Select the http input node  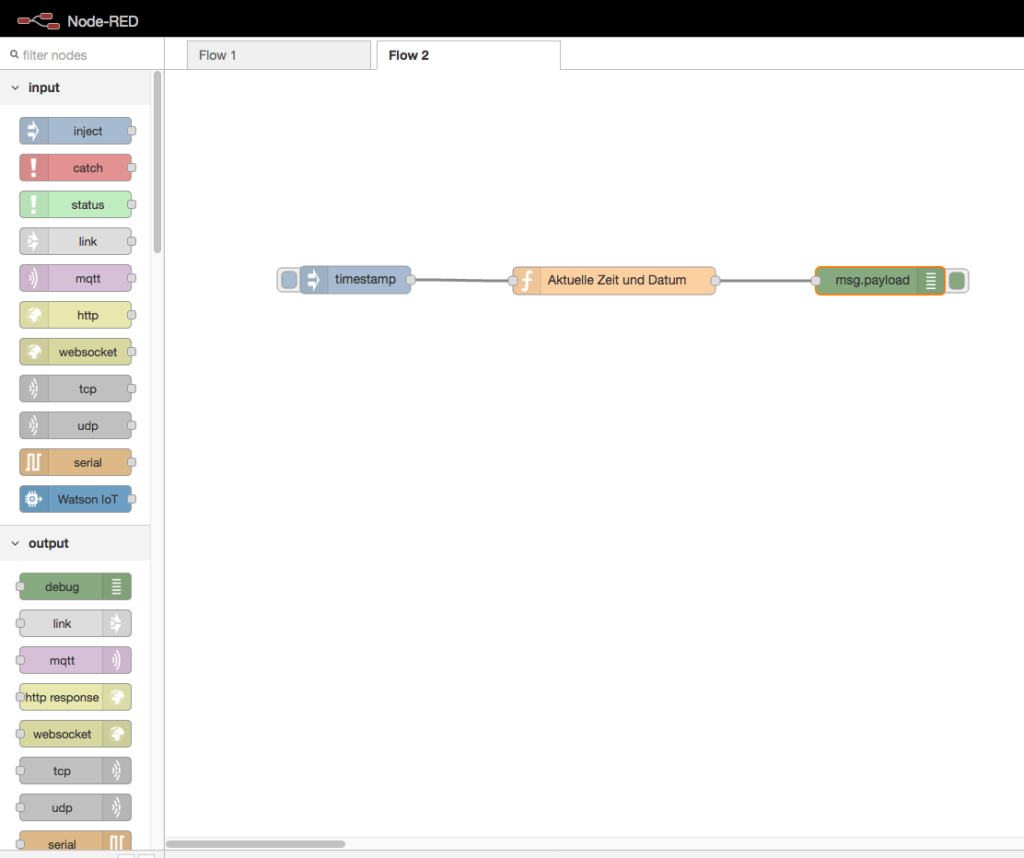pyautogui.click(x=75, y=315)
